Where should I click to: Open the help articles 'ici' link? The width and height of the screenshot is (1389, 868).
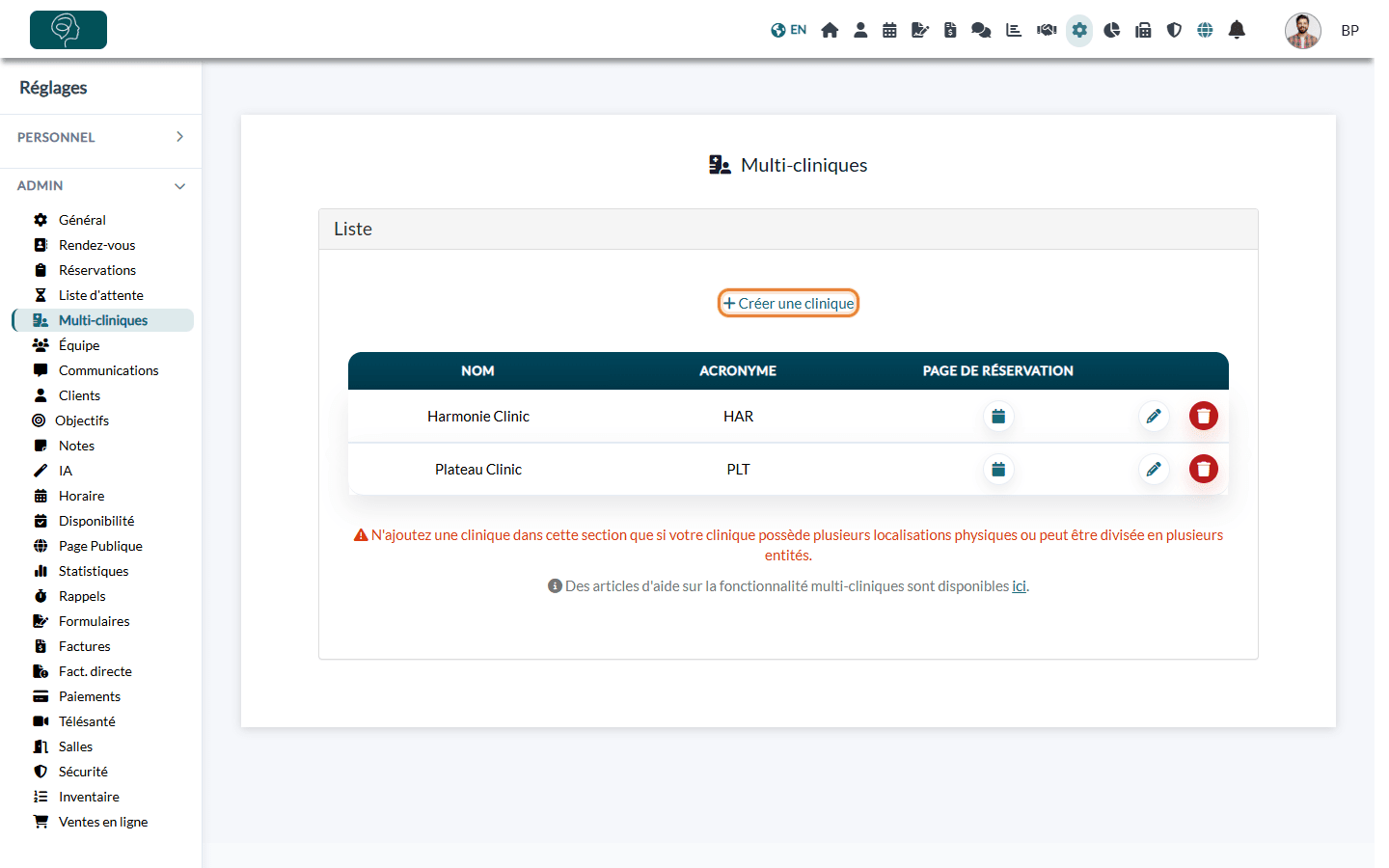click(1019, 586)
